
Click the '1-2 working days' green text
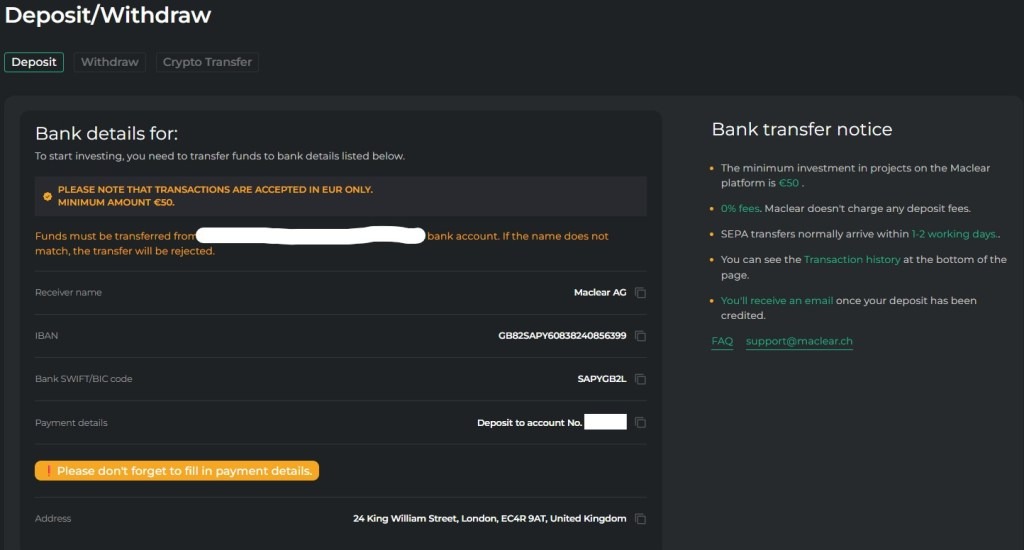pyautogui.click(x=954, y=234)
